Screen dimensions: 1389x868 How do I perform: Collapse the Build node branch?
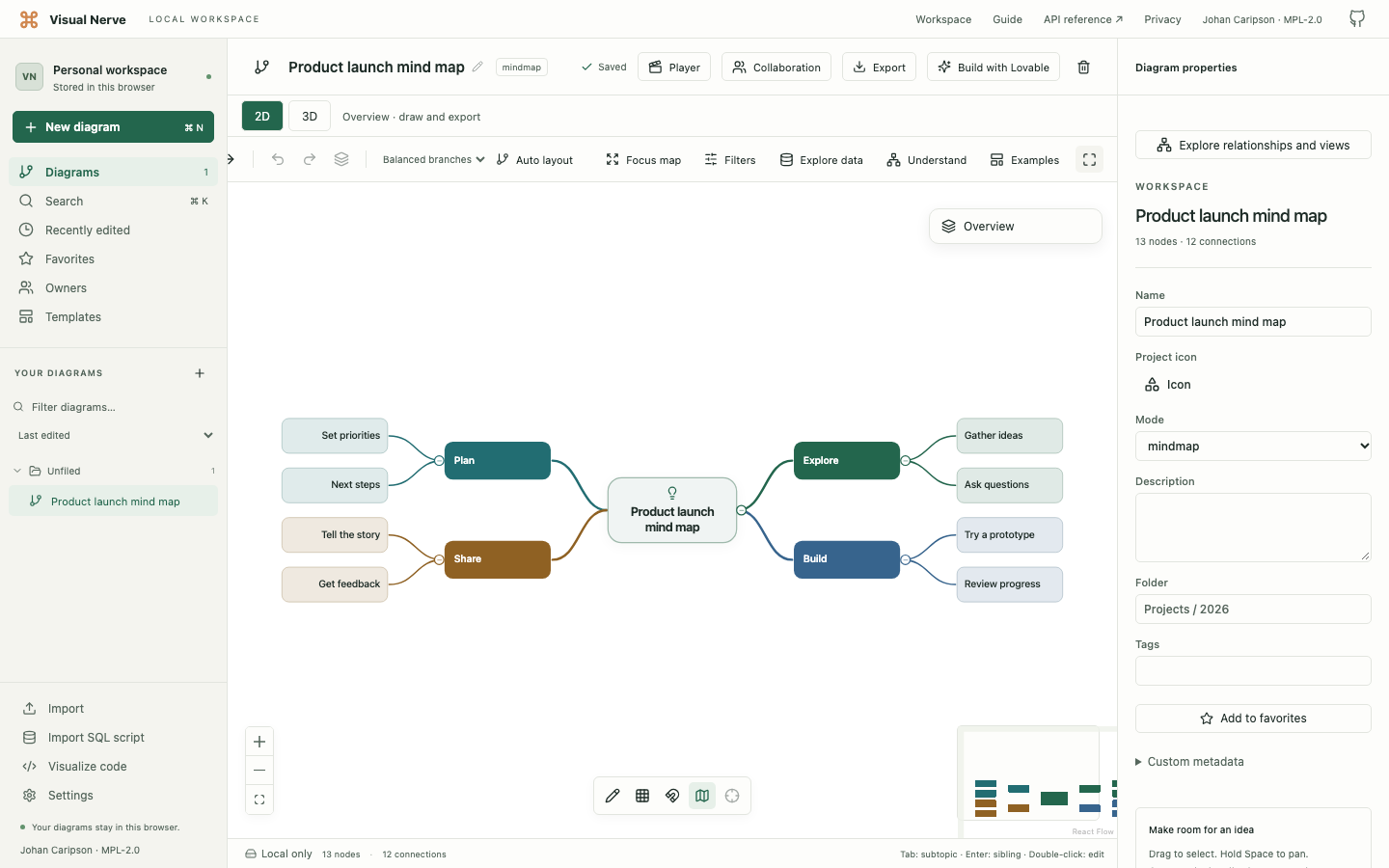[x=906, y=559]
